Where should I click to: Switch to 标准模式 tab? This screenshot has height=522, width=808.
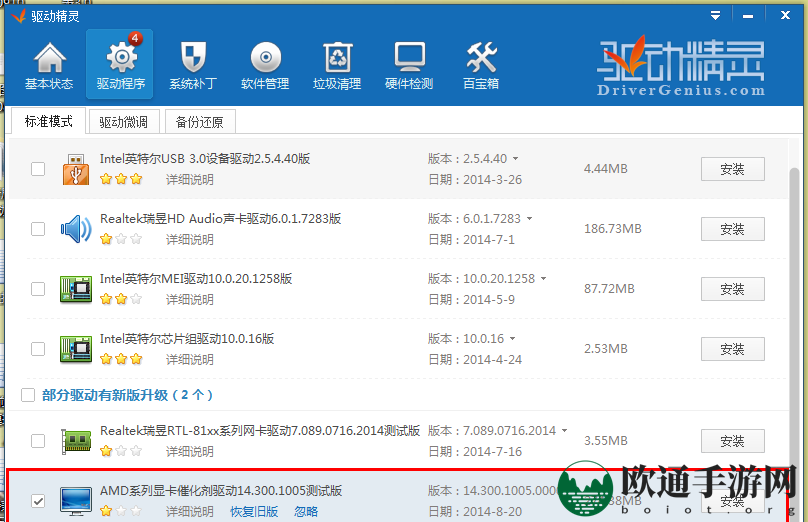[48, 121]
